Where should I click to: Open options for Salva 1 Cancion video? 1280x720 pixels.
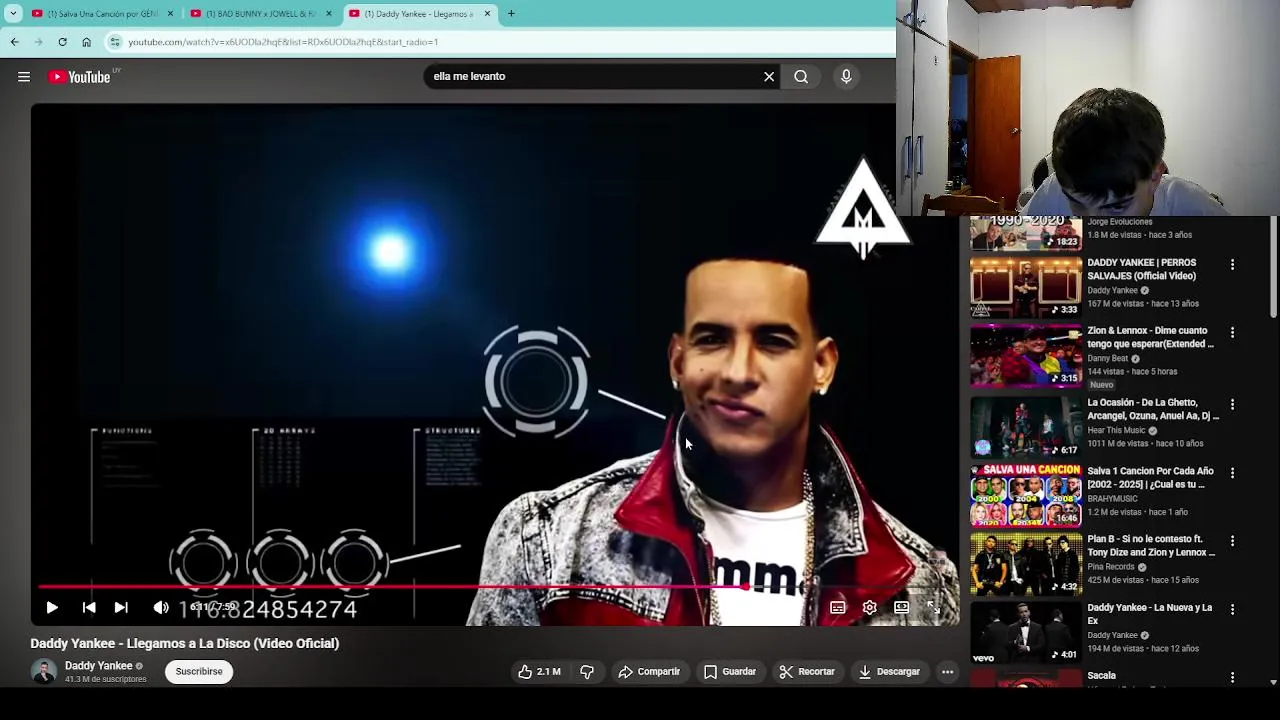[x=1232, y=472]
